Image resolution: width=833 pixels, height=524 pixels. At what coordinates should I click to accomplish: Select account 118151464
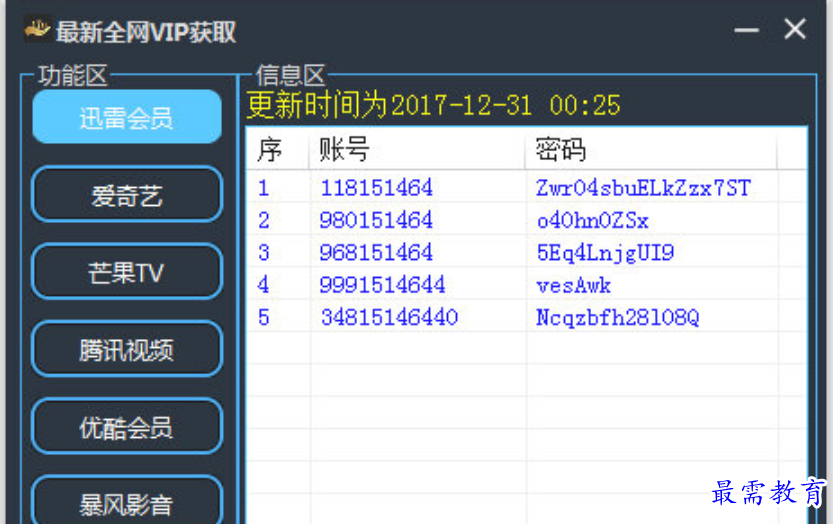click(x=377, y=188)
